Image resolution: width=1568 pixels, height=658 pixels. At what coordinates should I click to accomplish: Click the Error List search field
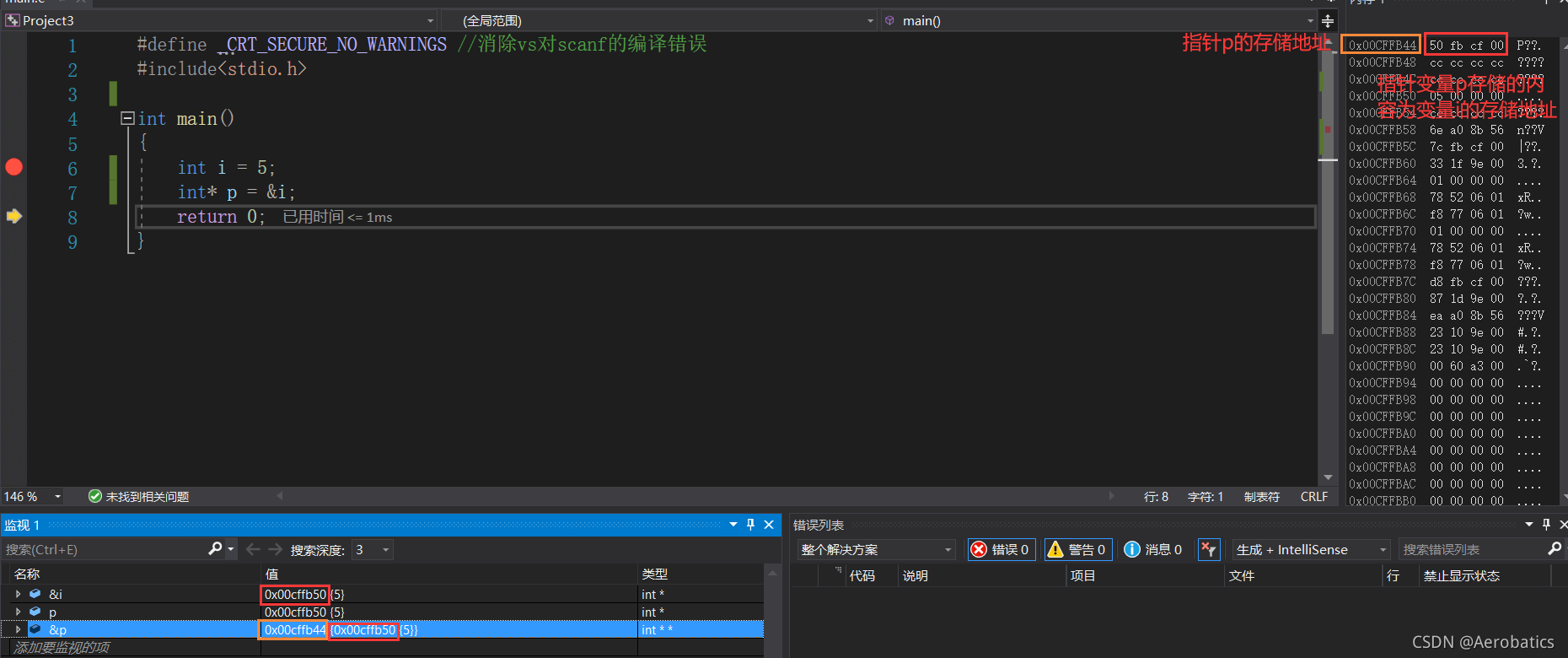coord(1473,549)
